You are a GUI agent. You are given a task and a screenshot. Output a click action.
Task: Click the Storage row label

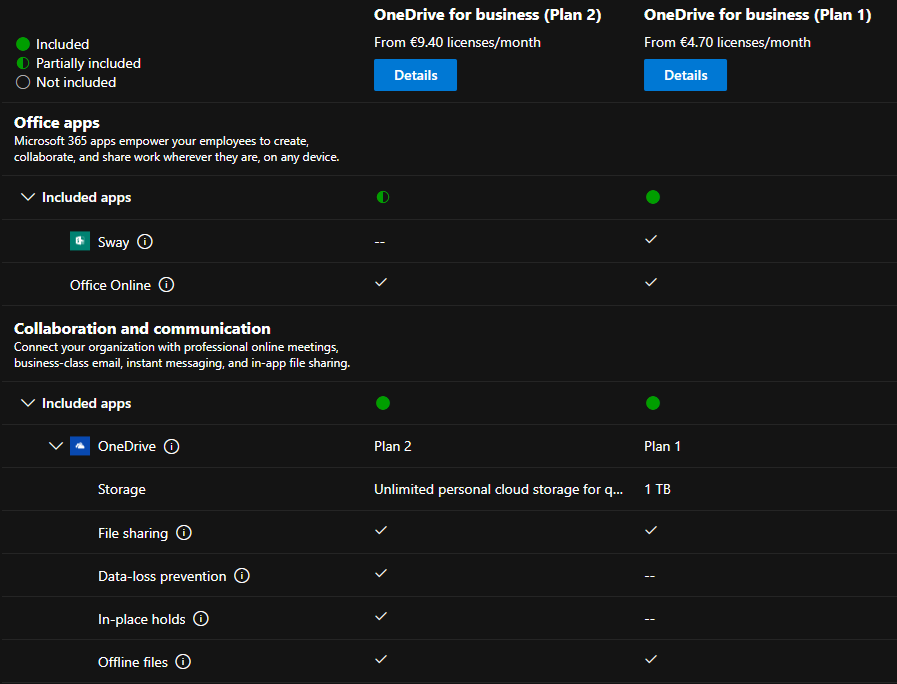[x=121, y=490]
